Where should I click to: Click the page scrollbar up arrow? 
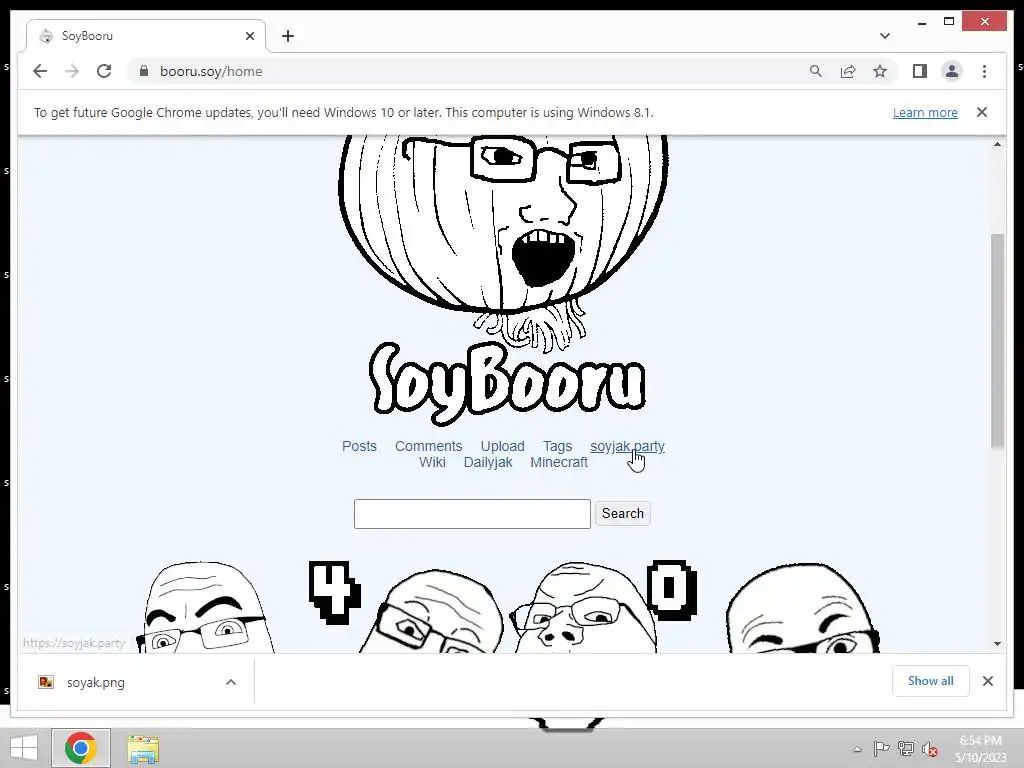click(997, 144)
